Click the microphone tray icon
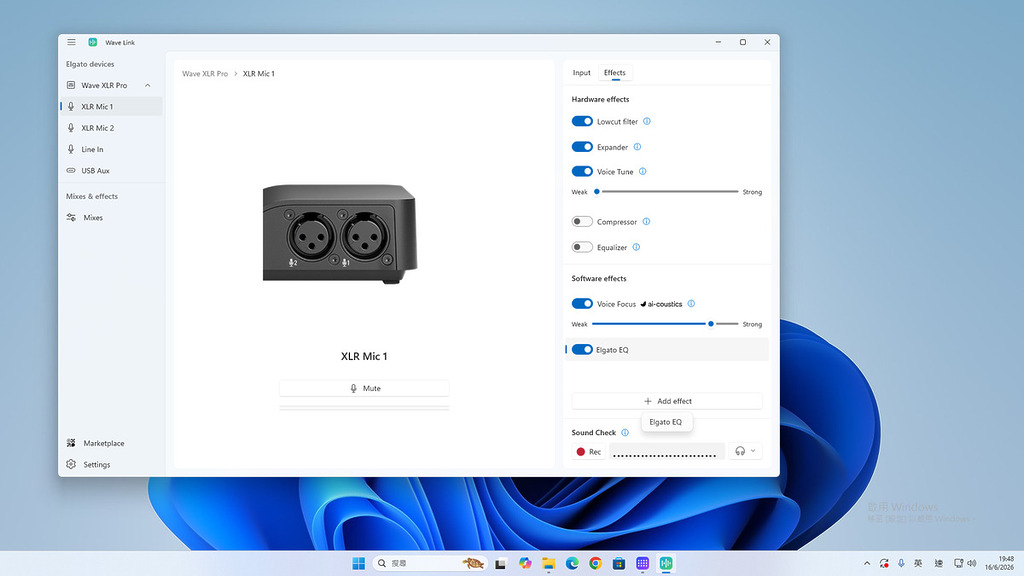This screenshot has height=576, width=1024. point(901,563)
